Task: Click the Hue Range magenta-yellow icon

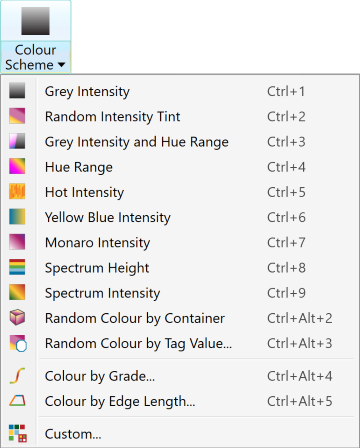Action: (17, 166)
